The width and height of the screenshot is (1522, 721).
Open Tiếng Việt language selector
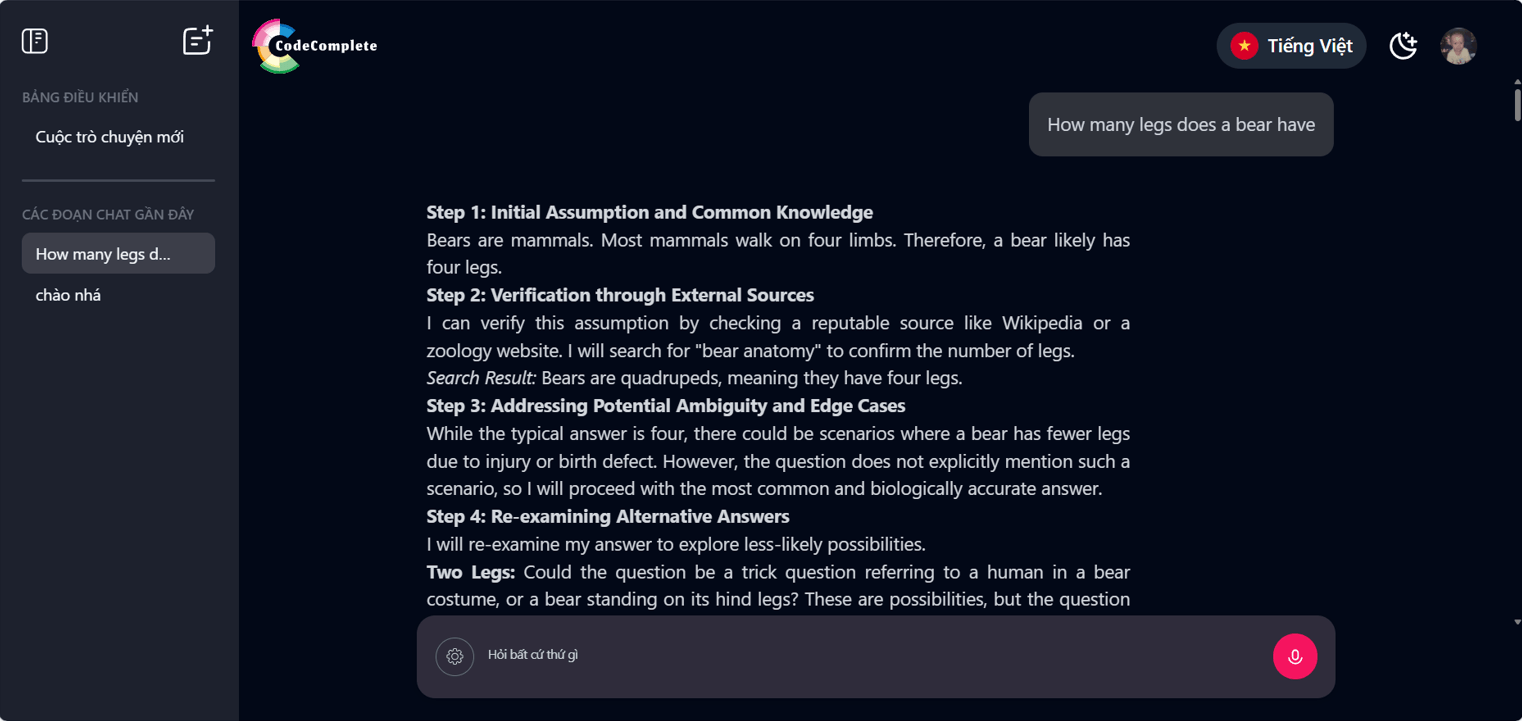[1291, 46]
